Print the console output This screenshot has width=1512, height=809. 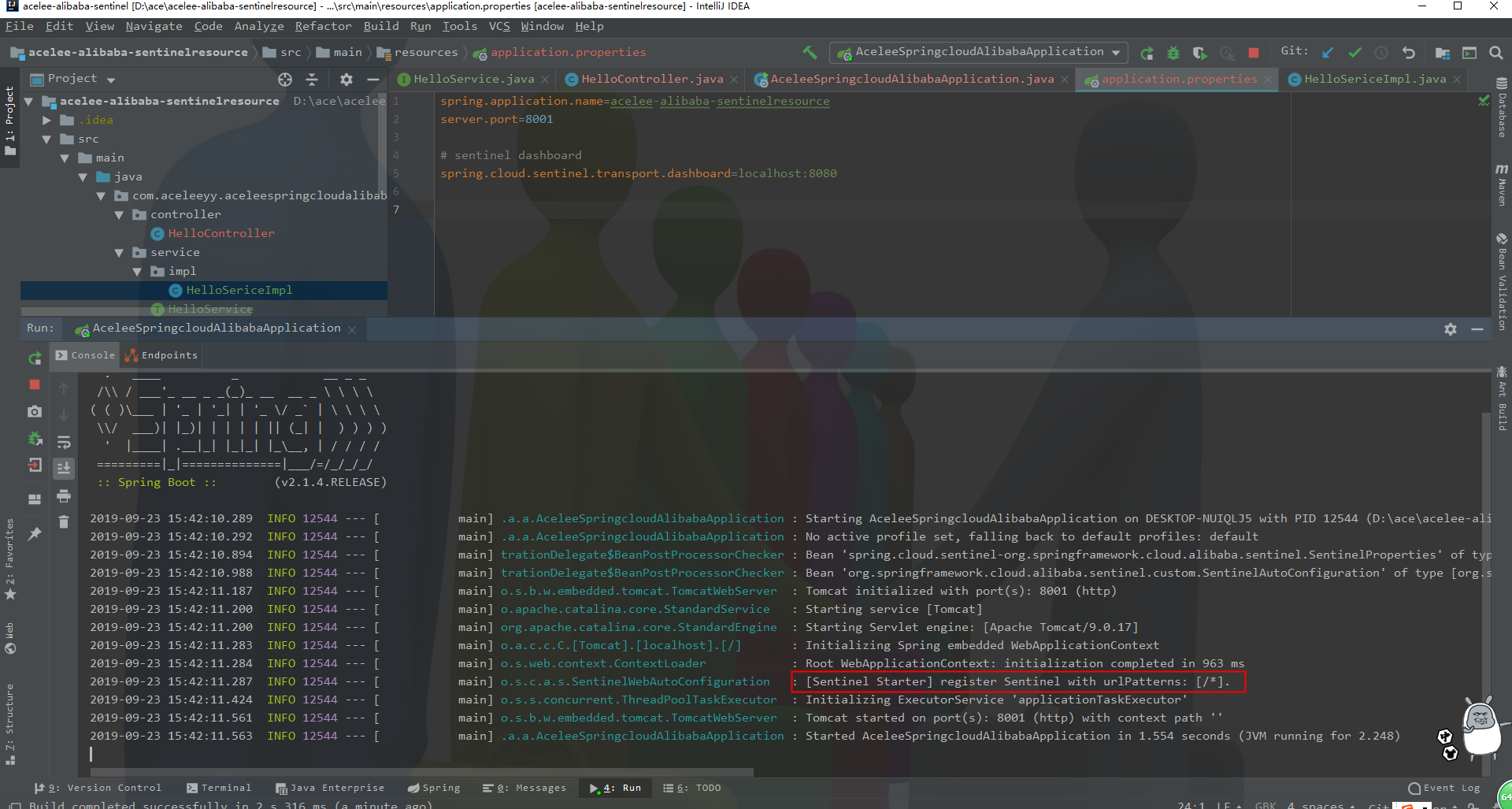pyautogui.click(x=64, y=495)
